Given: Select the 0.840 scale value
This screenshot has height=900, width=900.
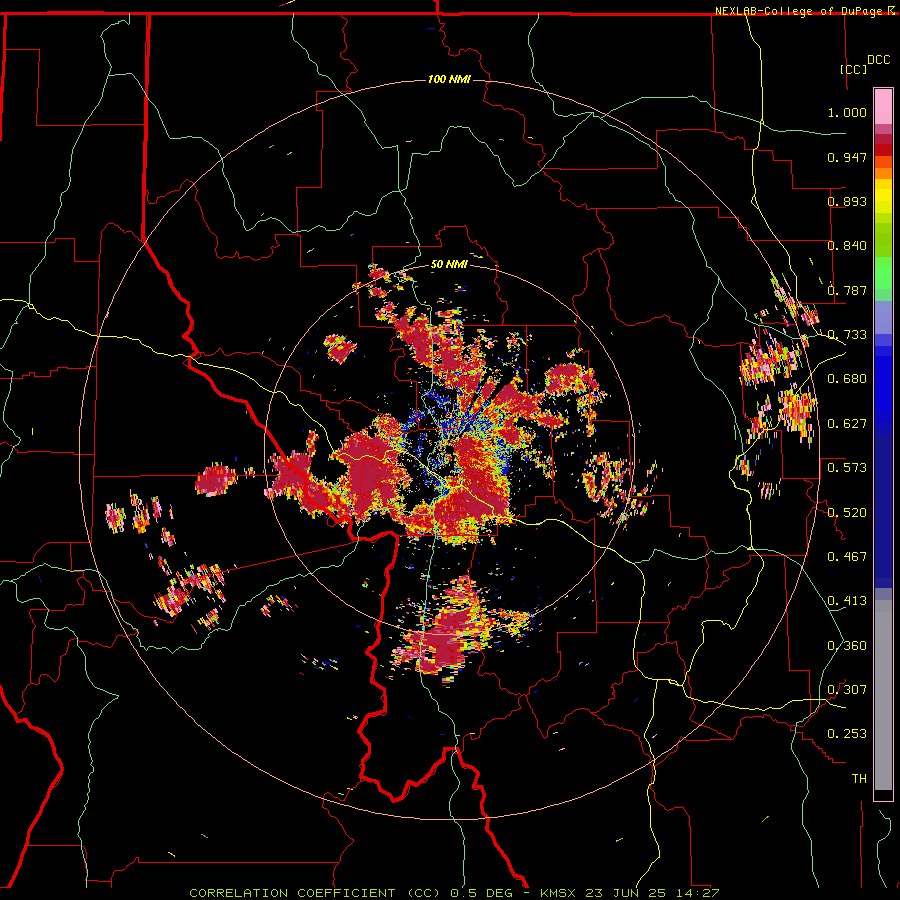Looking at the screenshot, I should point(847,246).
